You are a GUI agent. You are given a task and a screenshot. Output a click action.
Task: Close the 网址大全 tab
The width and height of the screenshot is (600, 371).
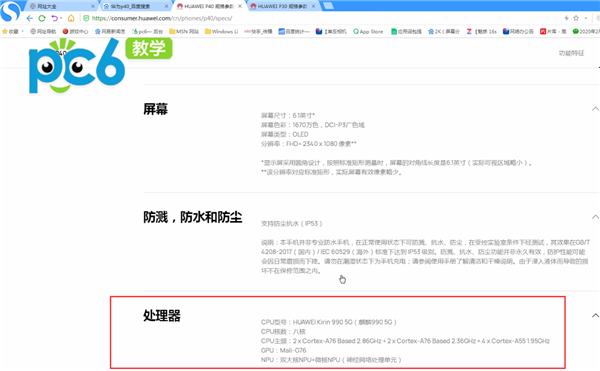pyautogui.click(x=93, y=6)
